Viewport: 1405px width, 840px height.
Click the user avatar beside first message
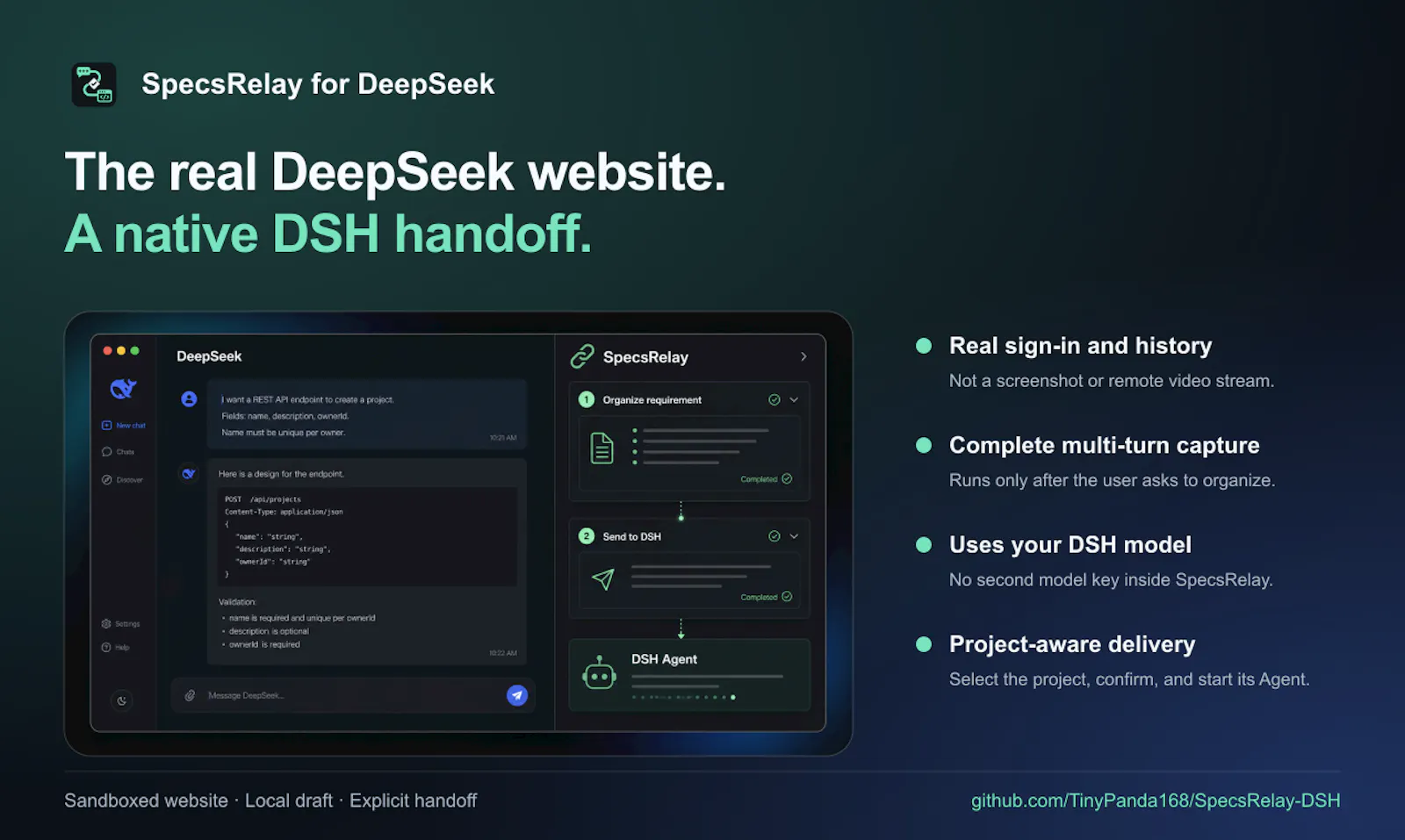click(x=189, y=399)
